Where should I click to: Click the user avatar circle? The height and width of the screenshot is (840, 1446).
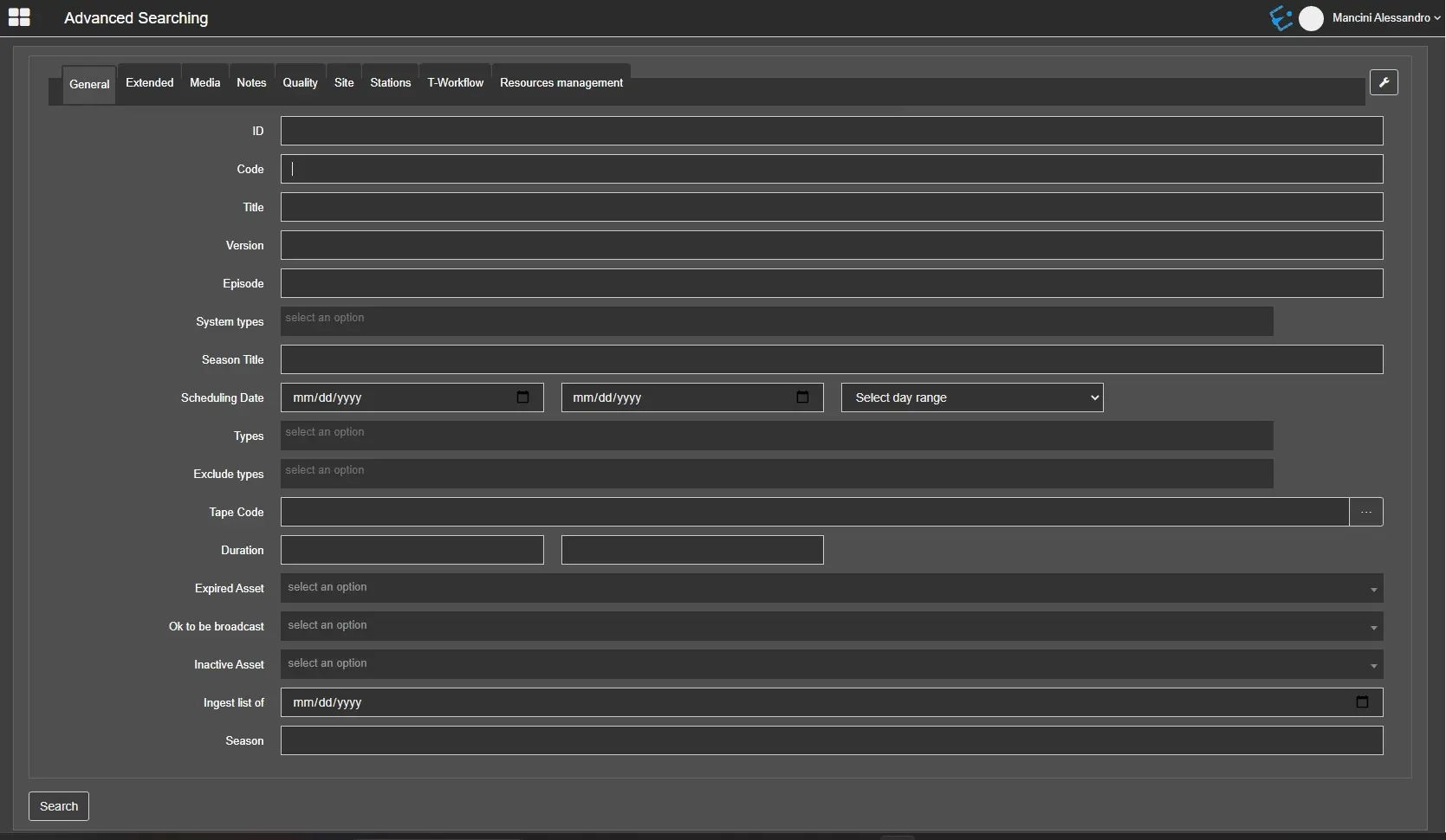1311,18
